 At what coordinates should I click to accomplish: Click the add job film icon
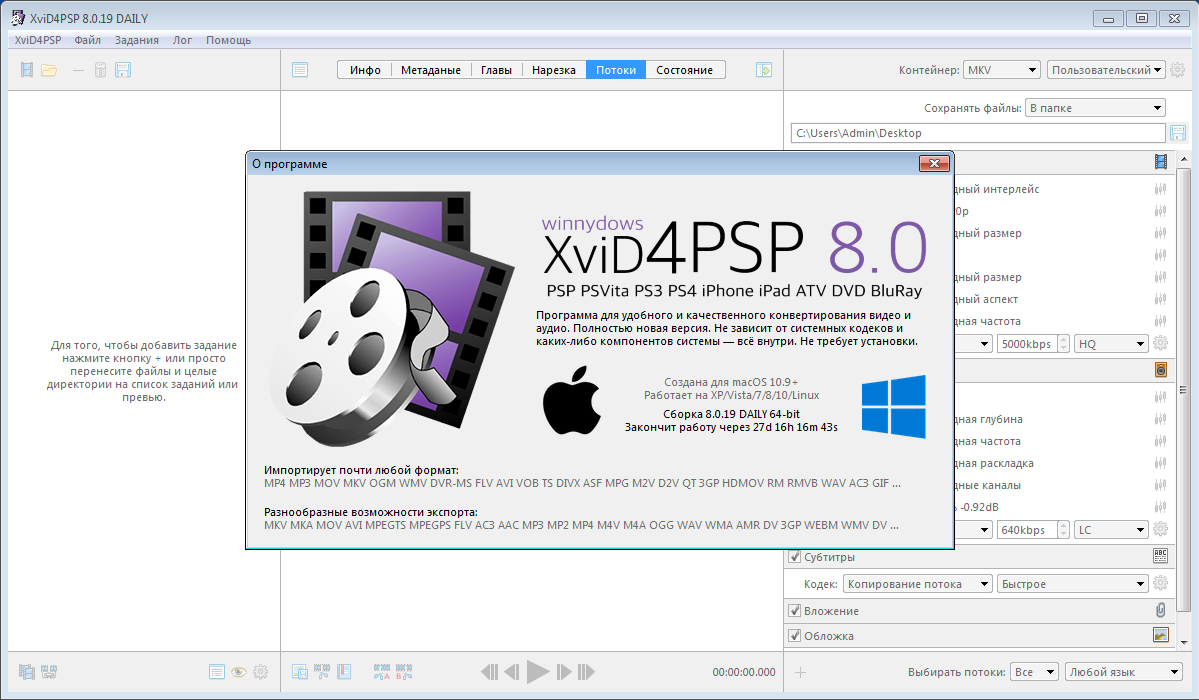[27, 70]
